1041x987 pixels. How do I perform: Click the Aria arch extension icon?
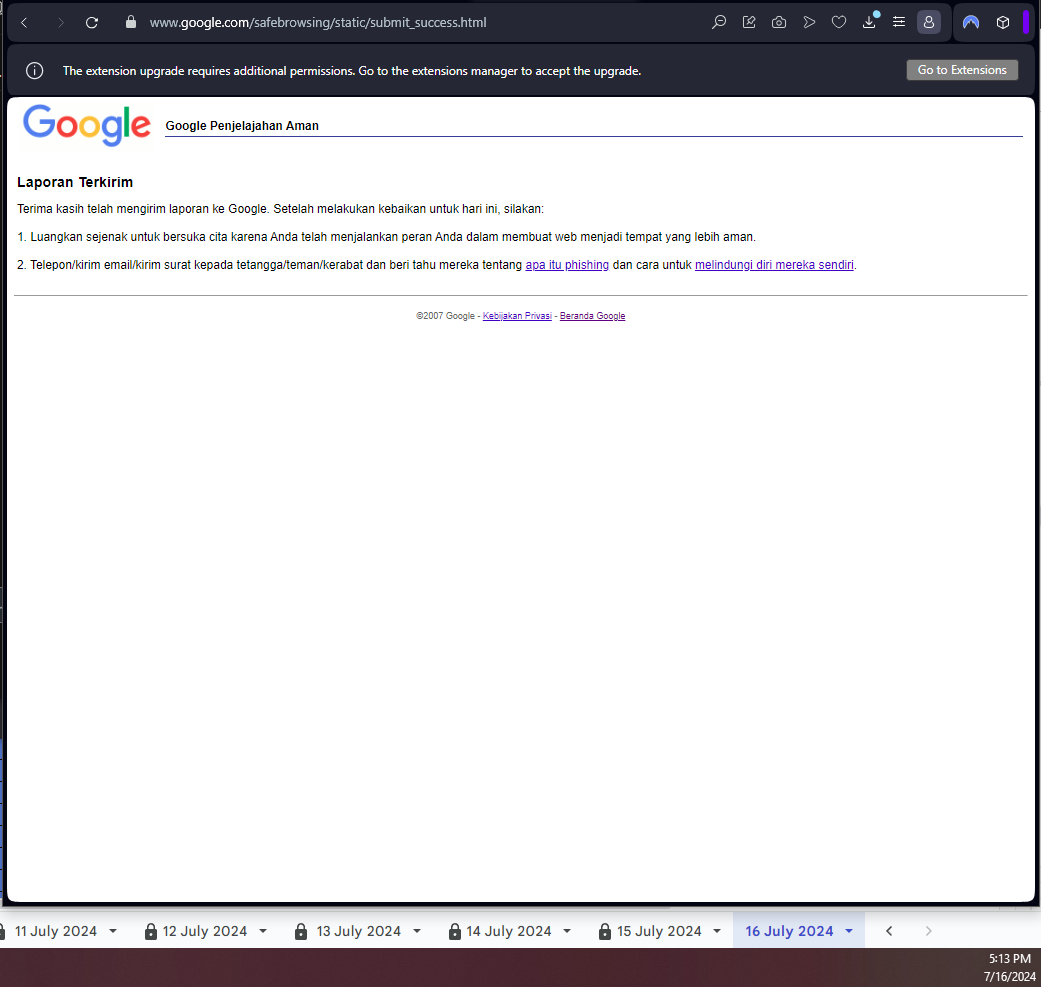click(971, 23)
